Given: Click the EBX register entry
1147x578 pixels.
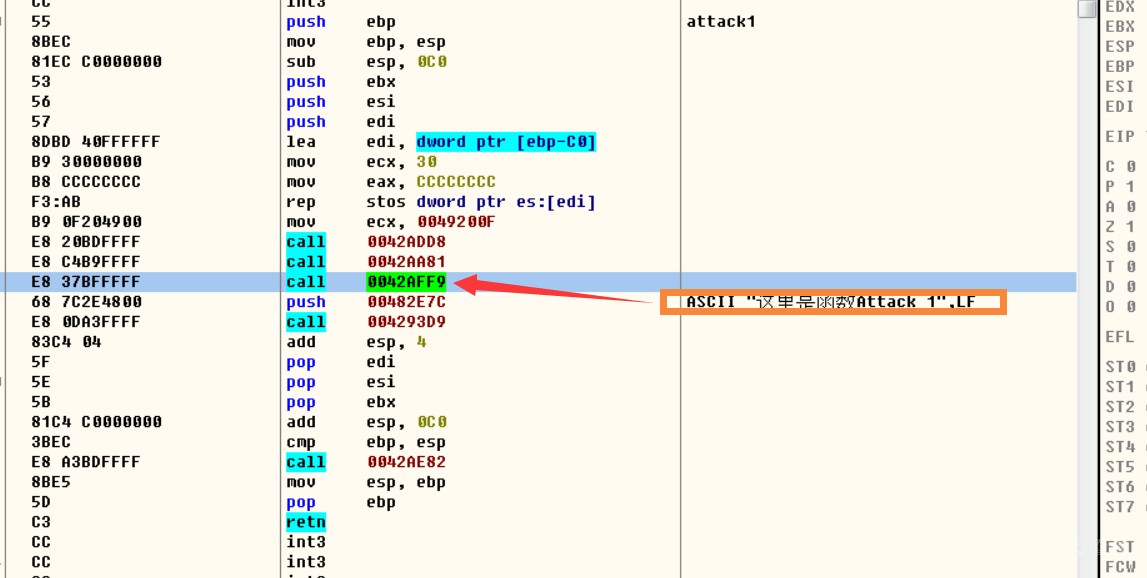Looking at the screenshot, I should (x=1120, y=26).
